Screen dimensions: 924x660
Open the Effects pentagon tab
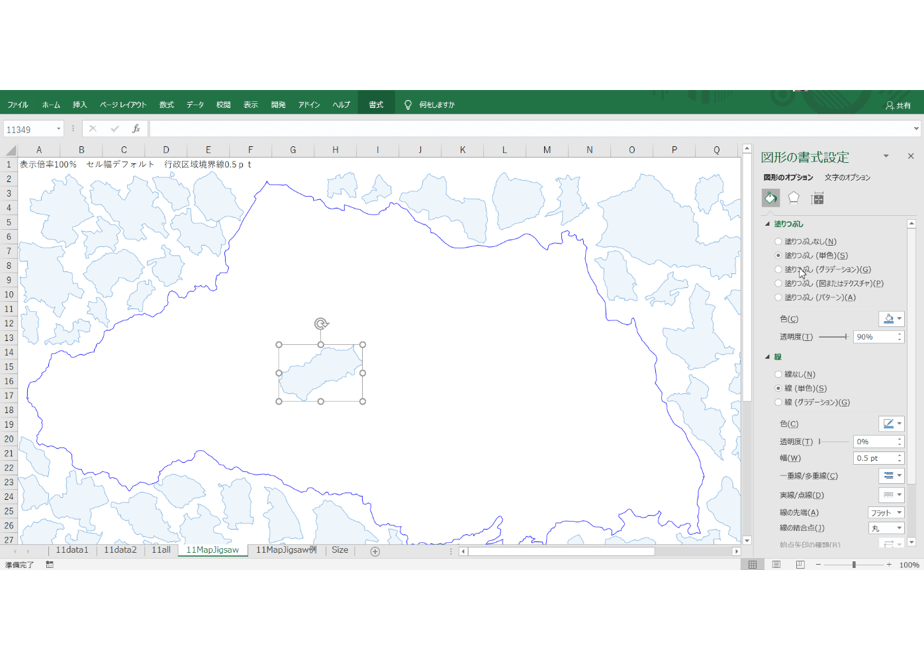pyautogui.click(x=794, y=199)
